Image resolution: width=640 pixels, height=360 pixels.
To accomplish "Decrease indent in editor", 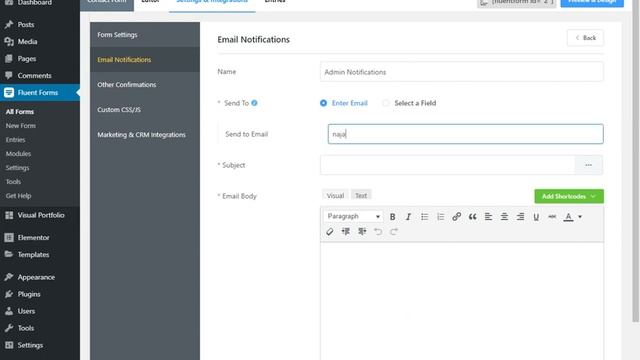I will pyautogui.click(x=346, y=232).
